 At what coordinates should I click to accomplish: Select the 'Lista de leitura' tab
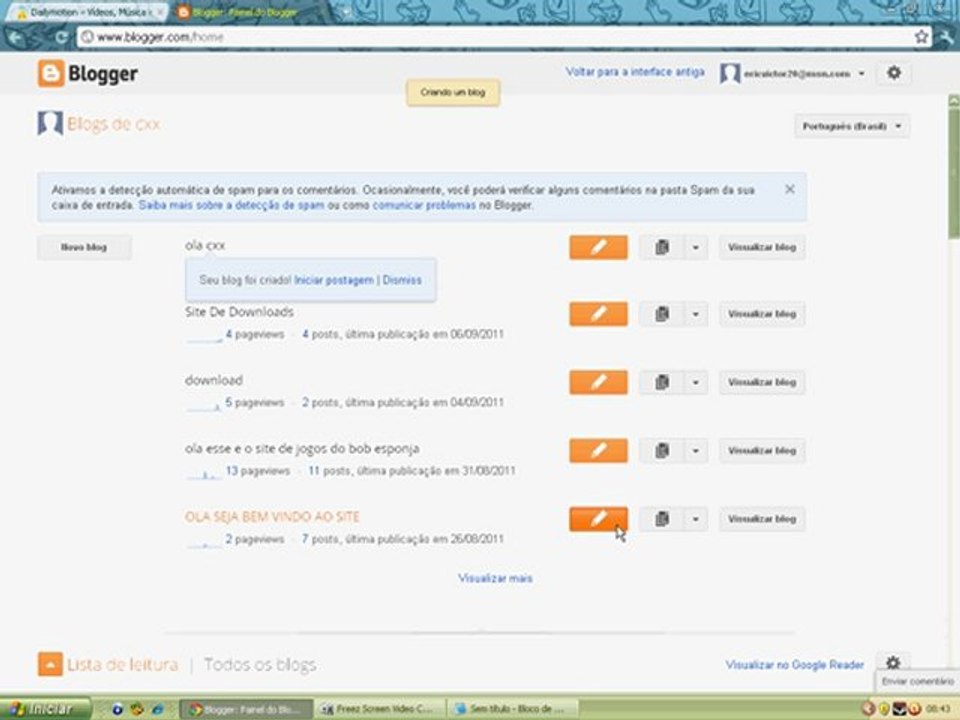tap(122, 664)
